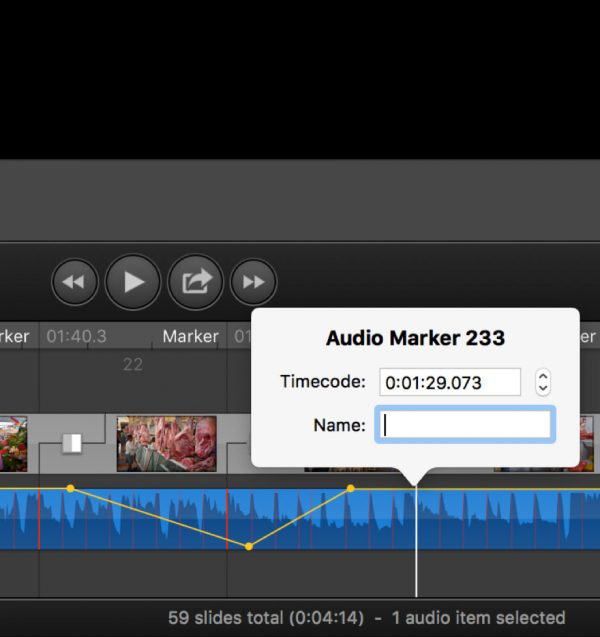Click the Timecode stepper arrows
The height and width of the screenshot is (637, 600).
[x=543, y=382]
